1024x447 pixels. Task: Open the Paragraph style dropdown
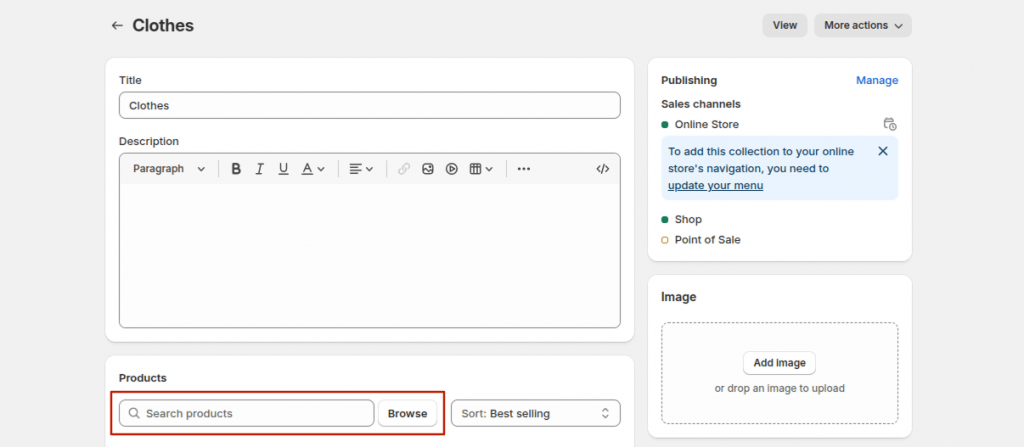[169, 169]
